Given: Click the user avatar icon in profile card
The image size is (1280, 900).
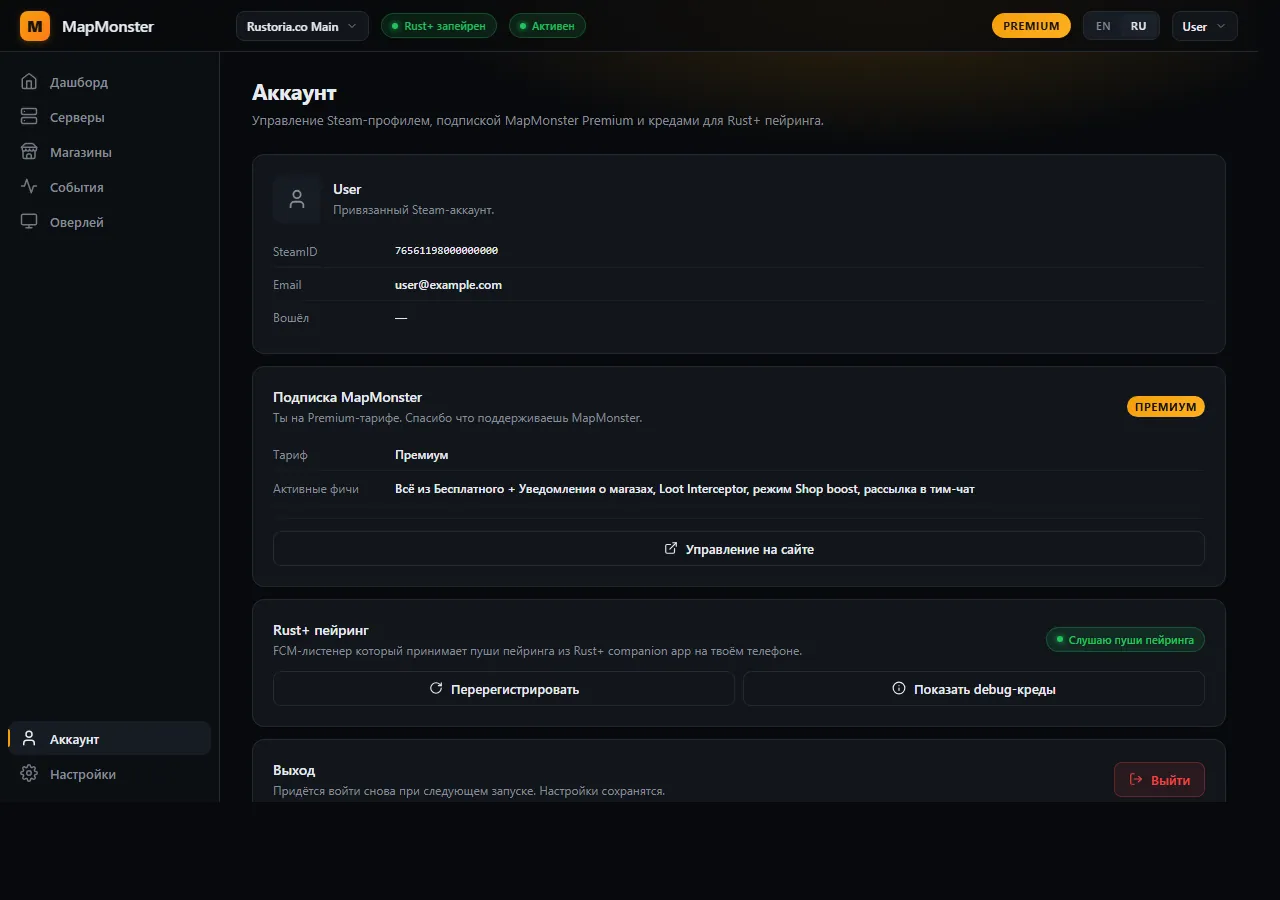Looking at the screenshot, I should [296, 199].
